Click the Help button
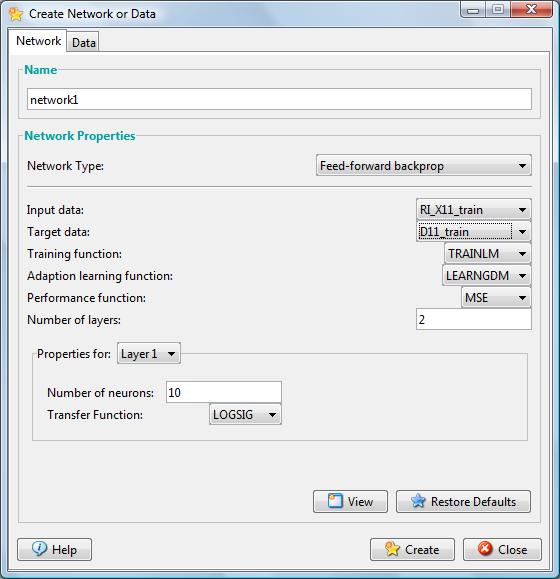This screenshot has width=560, height=579. [x=54, y=549]
